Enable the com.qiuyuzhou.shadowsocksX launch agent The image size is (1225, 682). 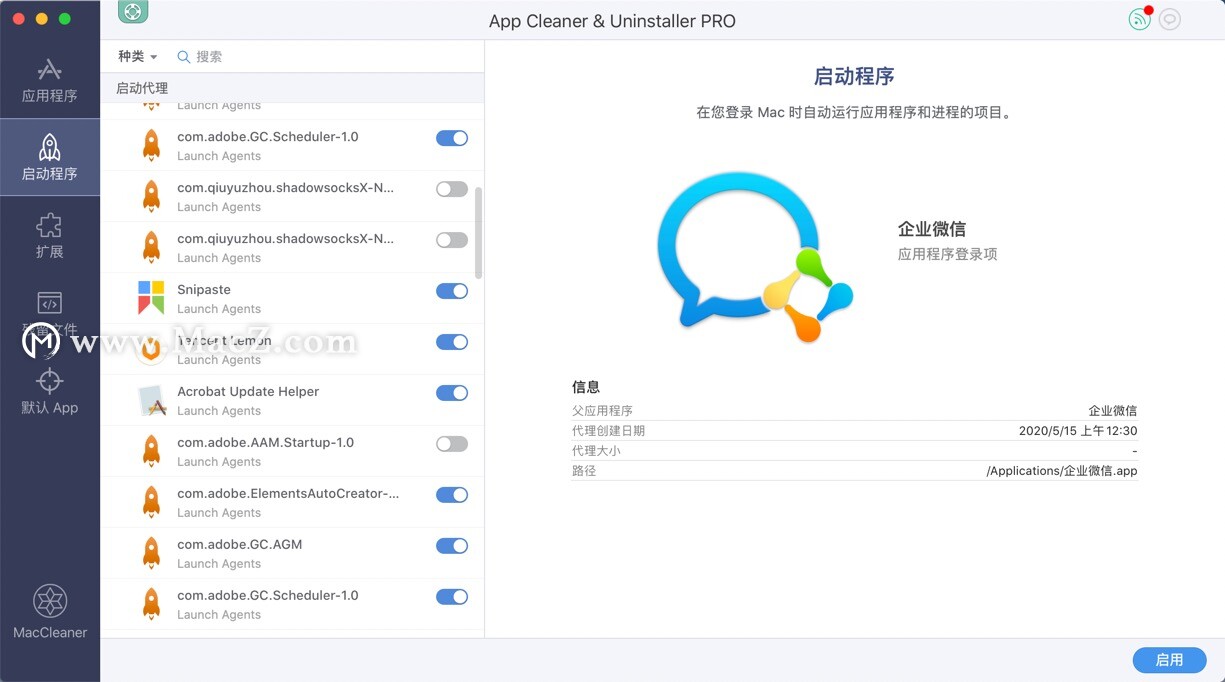(x=451, y=190)
